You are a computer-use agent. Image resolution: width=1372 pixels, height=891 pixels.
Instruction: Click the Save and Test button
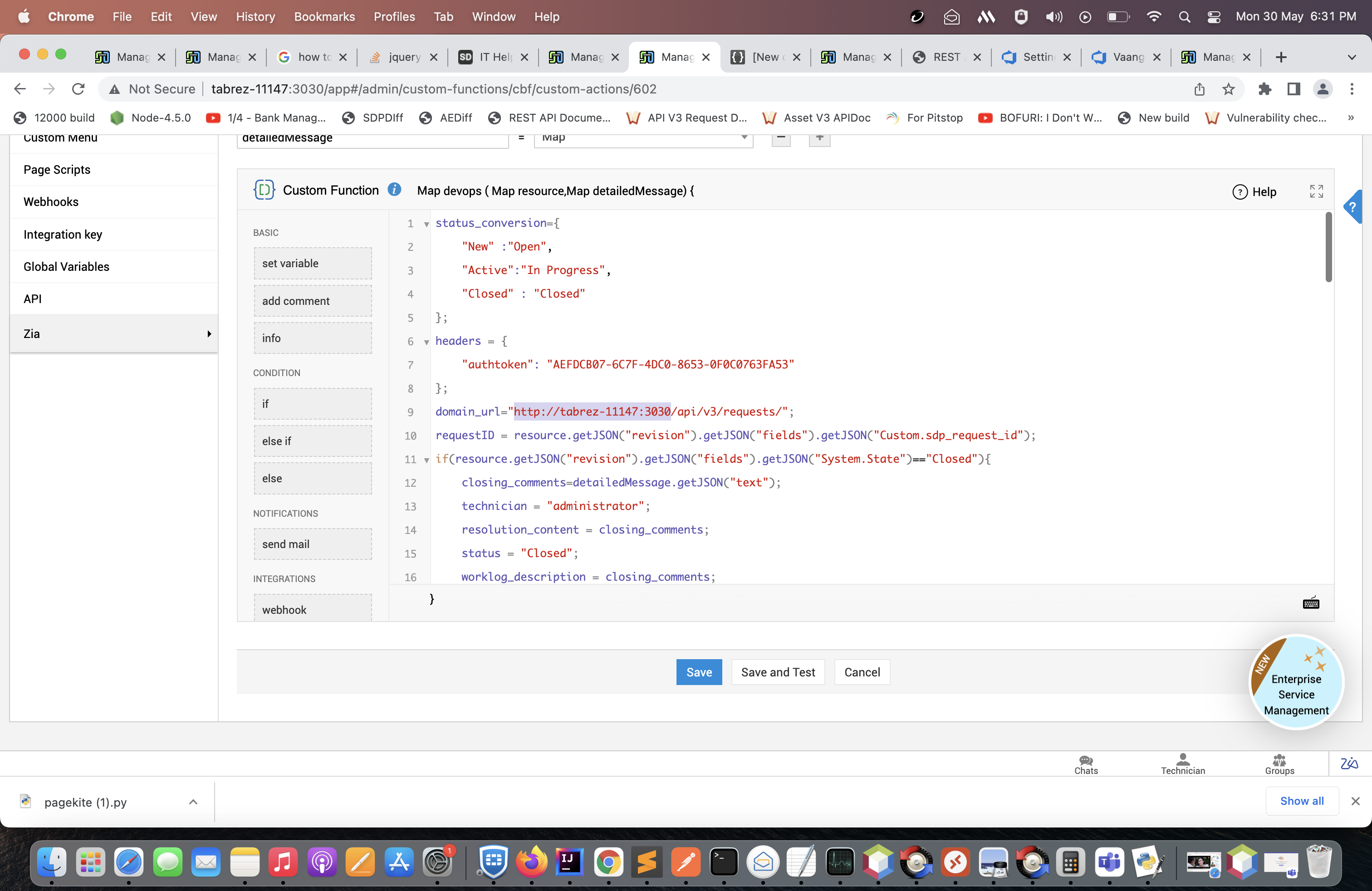pyautogui.click(x=778, y=672)
